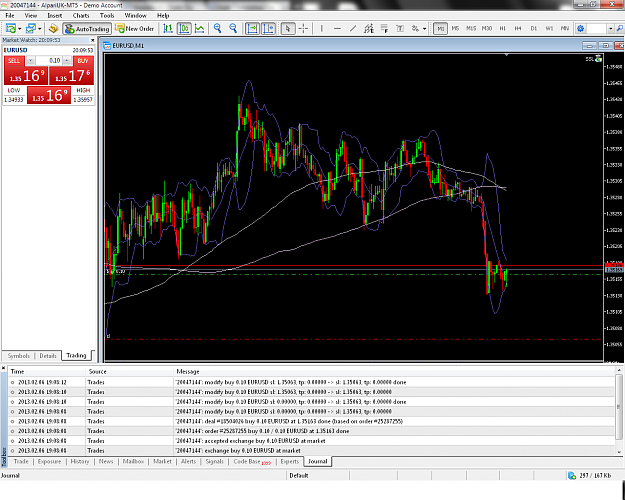Select the Trading tab in Market Watch

tap(76, 355)
